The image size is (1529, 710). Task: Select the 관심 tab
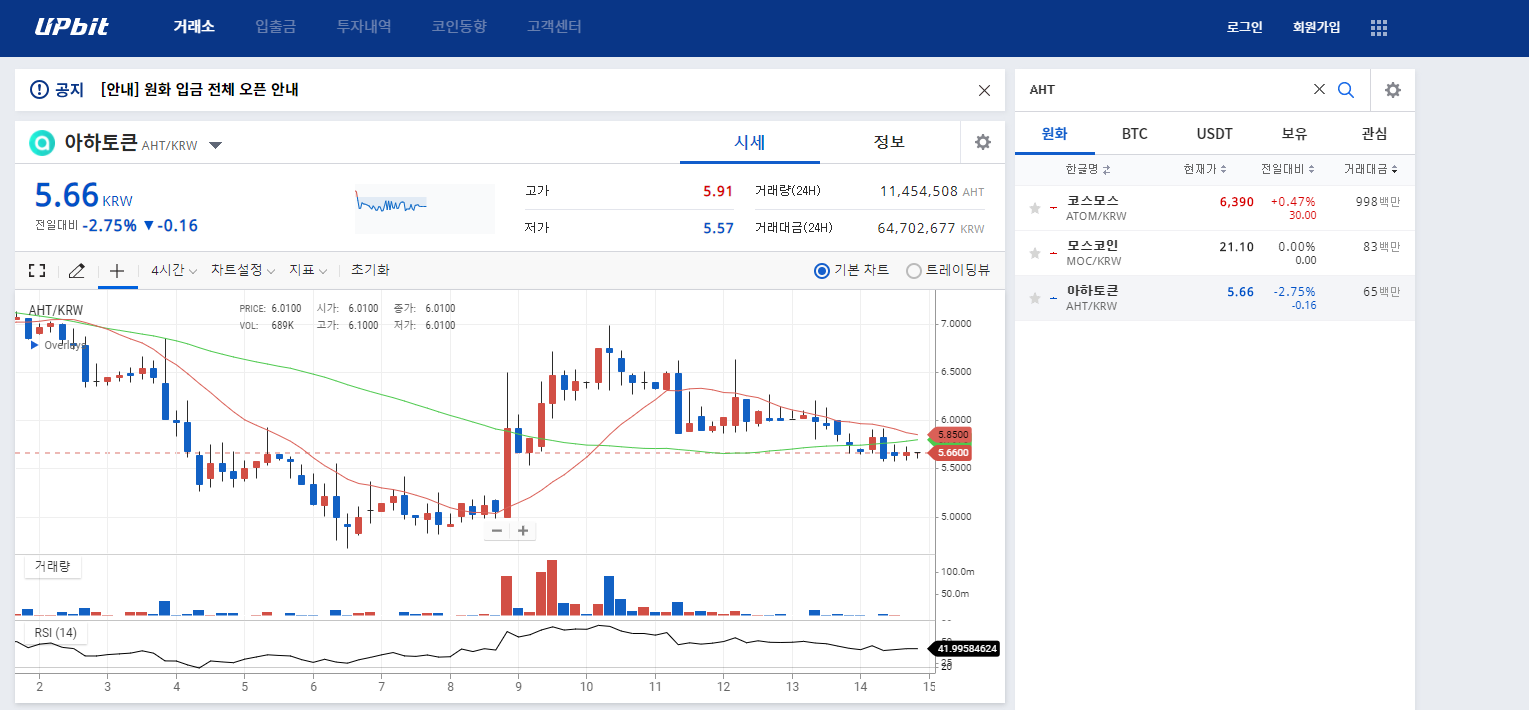tap(1375, 134)
